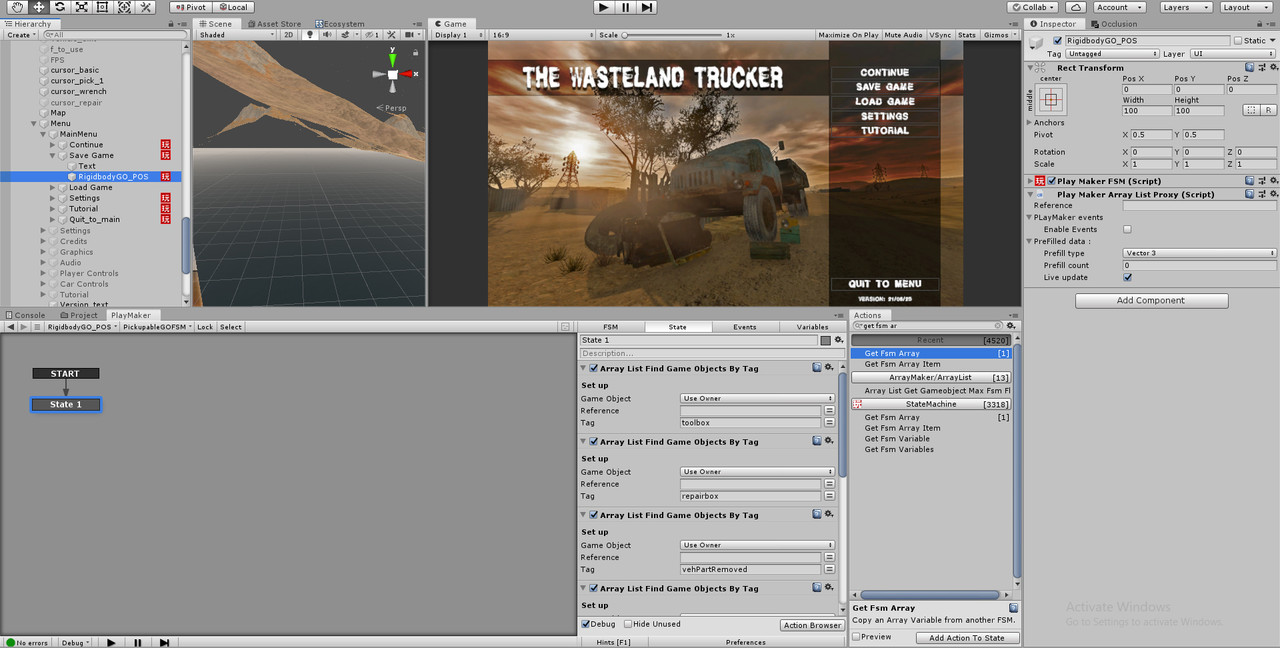Open the Use Owner dropdown above toolbox tag

(757, 399)
